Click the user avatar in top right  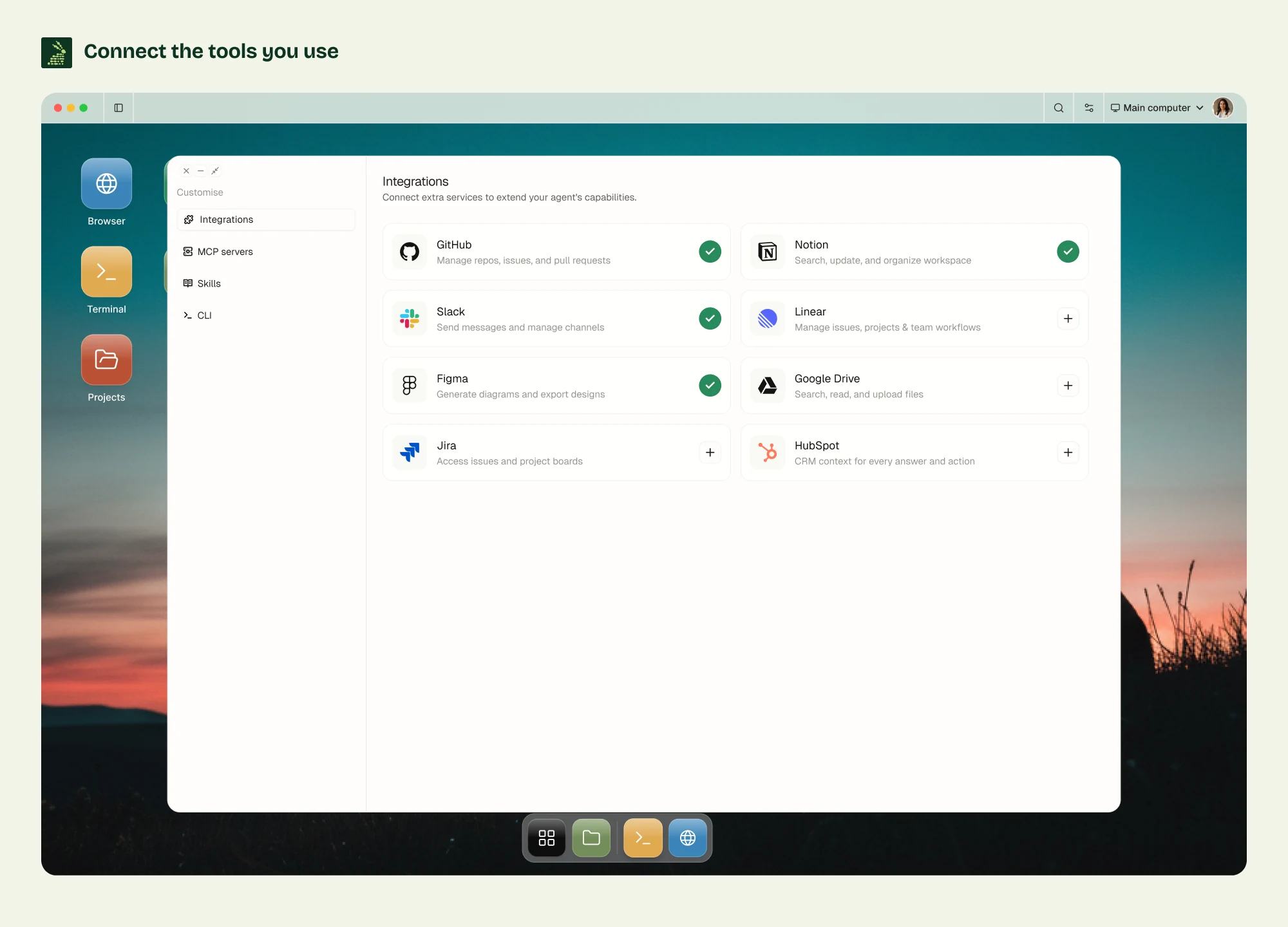click(x=1222, y=108)
